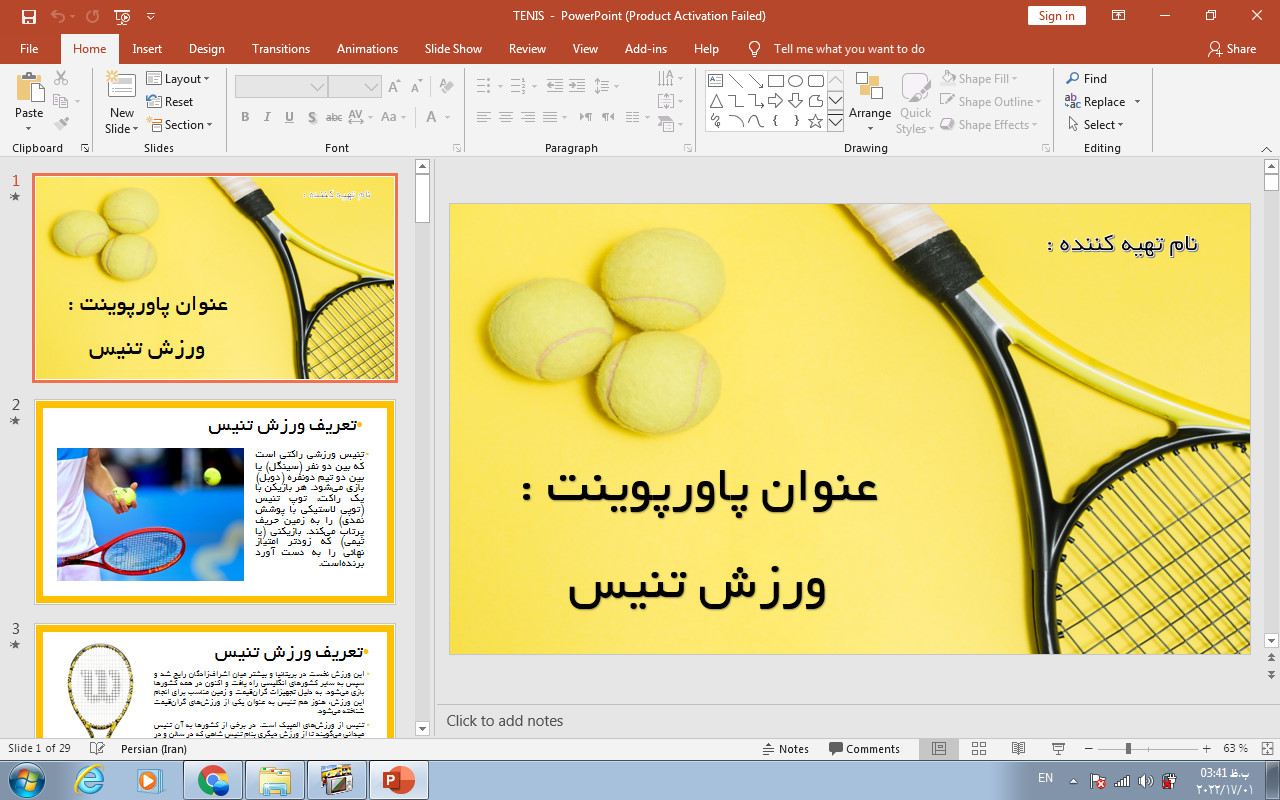Click the Sign in button

1056,16
